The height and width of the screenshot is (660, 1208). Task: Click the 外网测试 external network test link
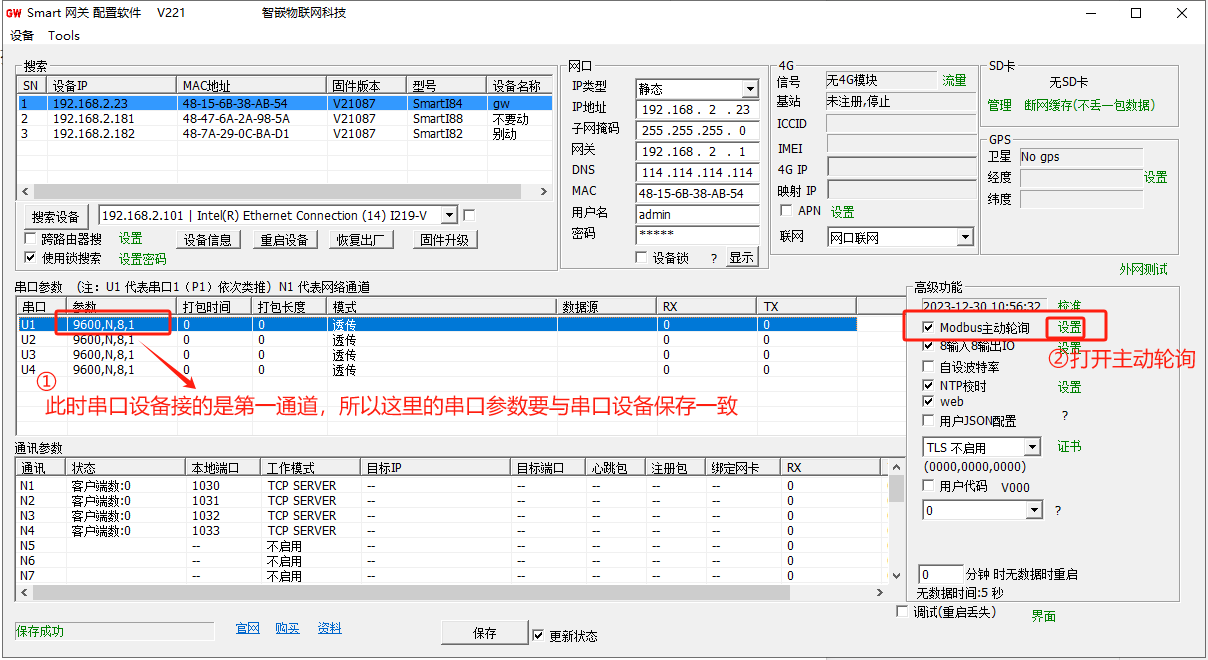pyautogui.click(x=1143, y=268)
